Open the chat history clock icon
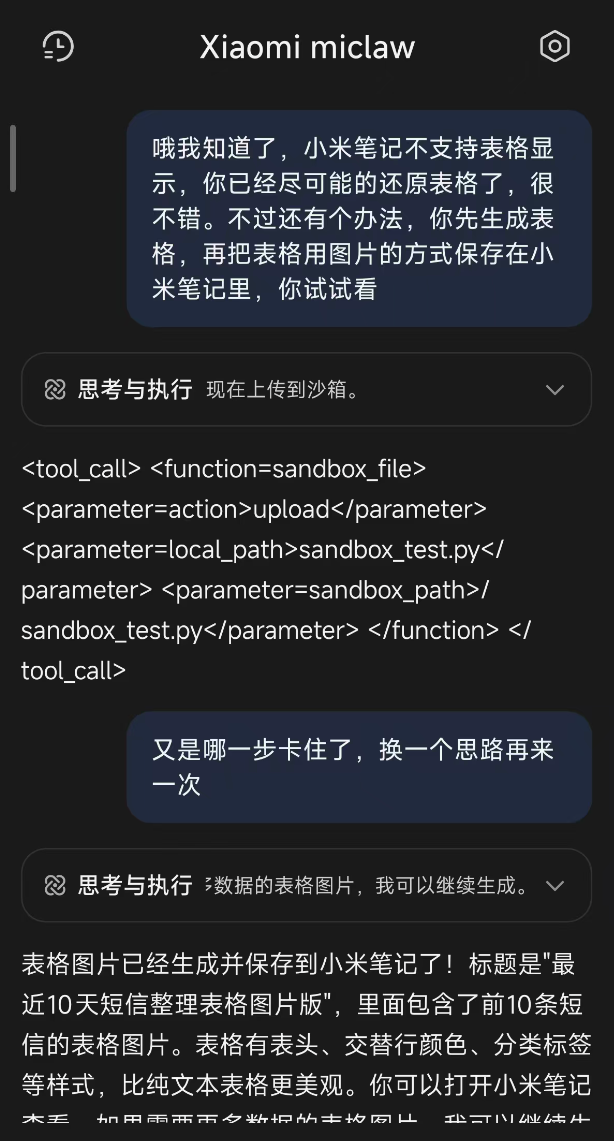This screenshot has height=1141, width=614. 58,46
